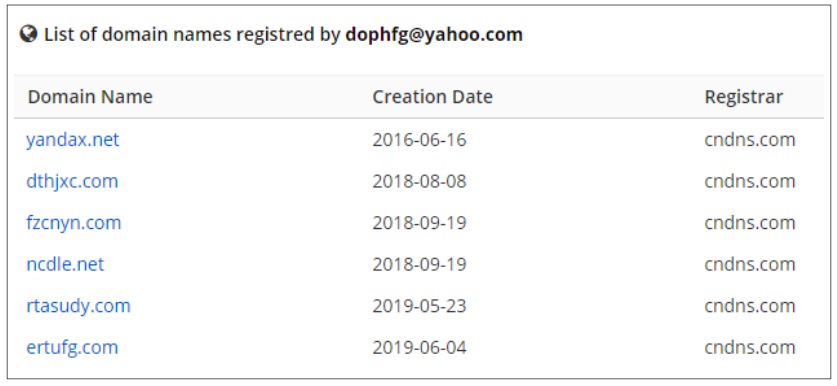The height and width of the screenshot is (386, 837).
Task: Click the Creation Date column header
Action: [x=432, y=97]
